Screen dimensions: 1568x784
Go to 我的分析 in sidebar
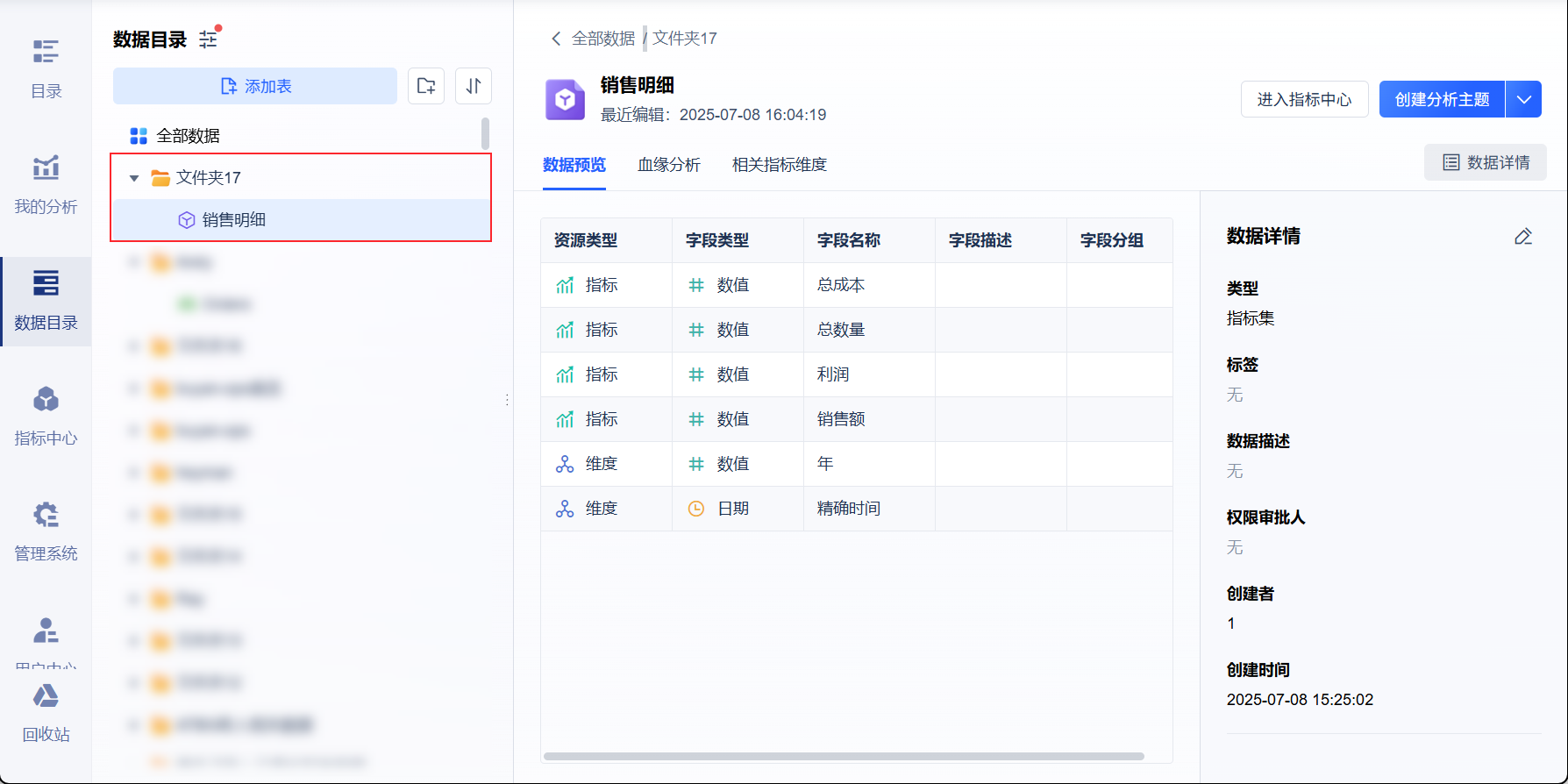[46, 182]
